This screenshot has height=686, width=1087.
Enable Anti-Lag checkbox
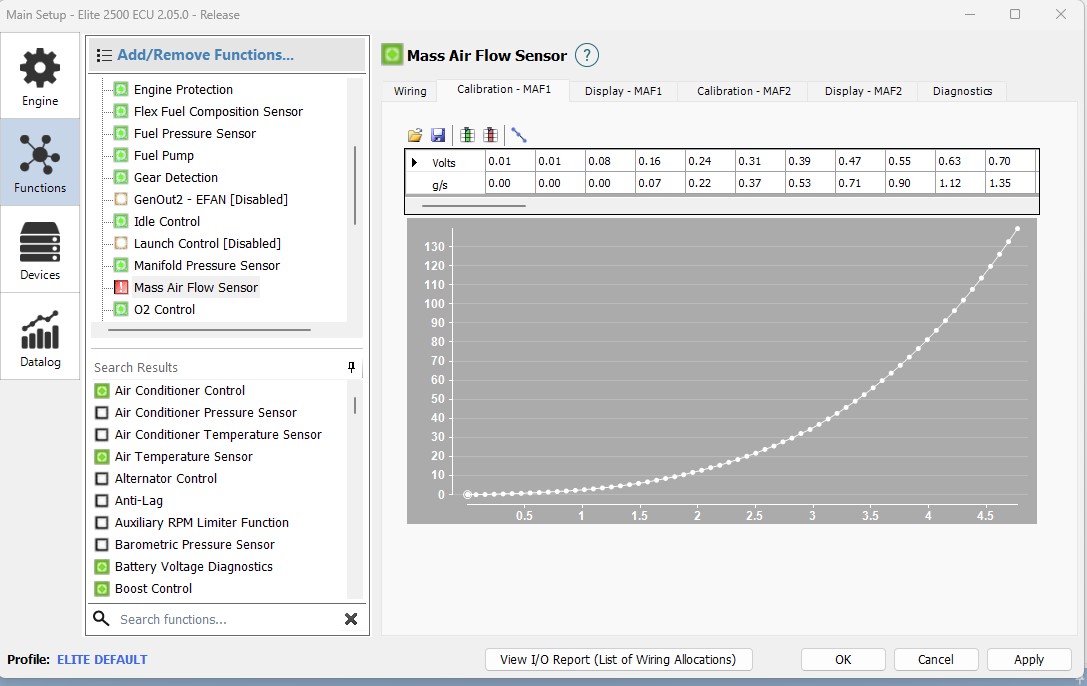coord(102,501)
